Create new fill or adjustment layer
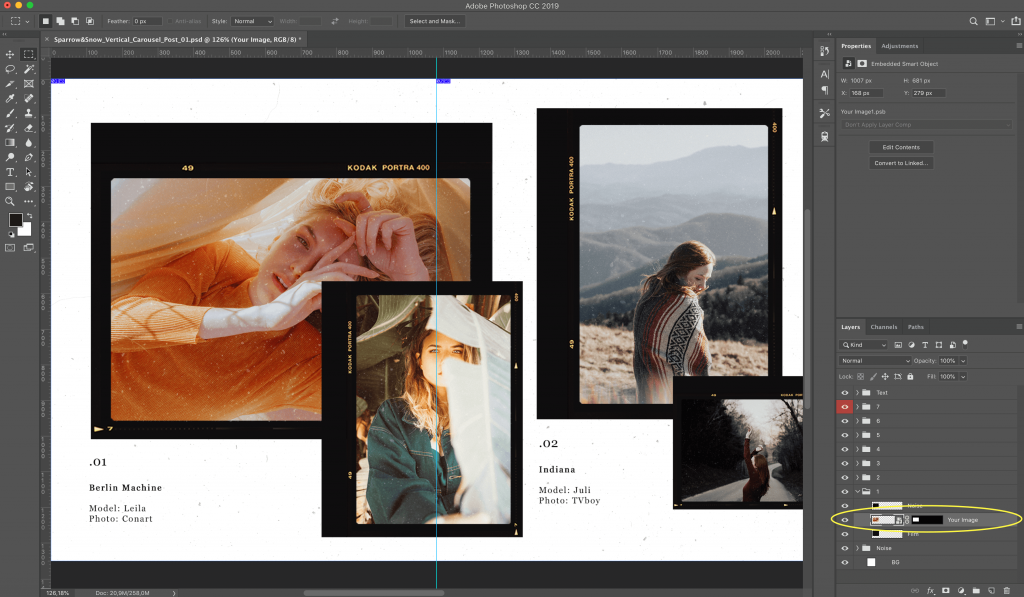This screenshot has height=597, width=1024. 961,590
